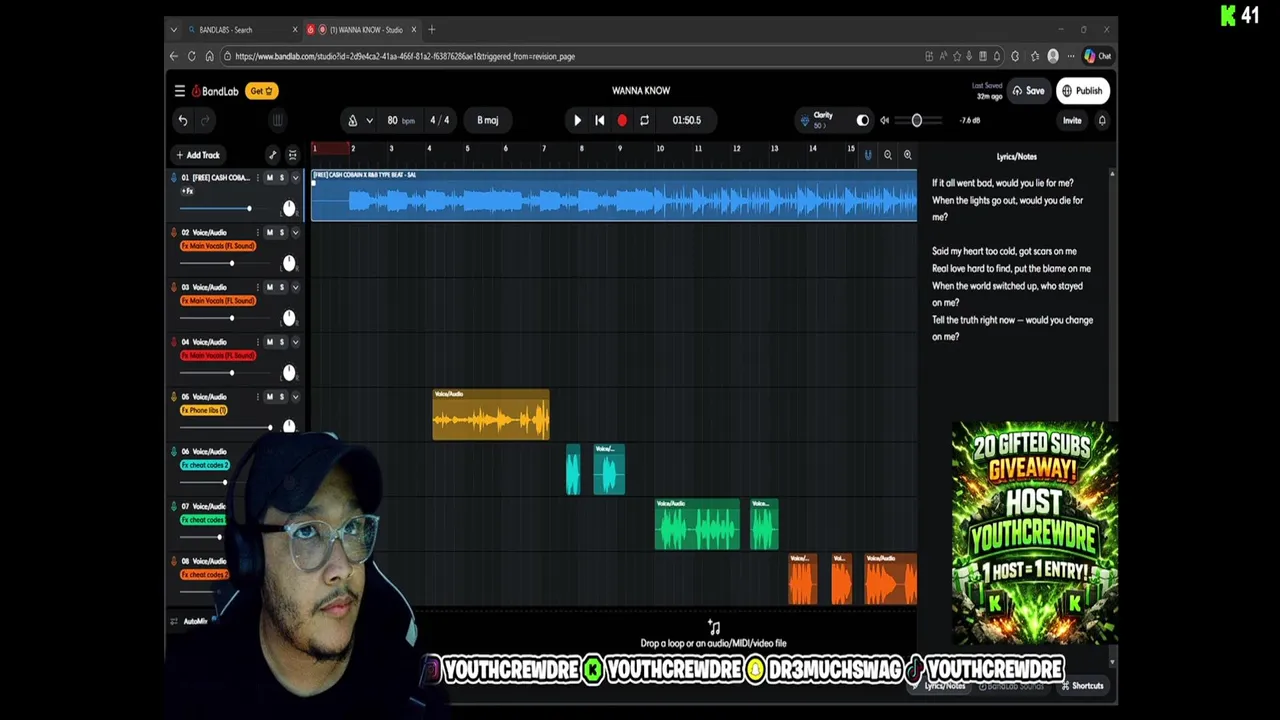Zoom in the timeline
This screenshot has height=720, width=1280.
[908, 155]
